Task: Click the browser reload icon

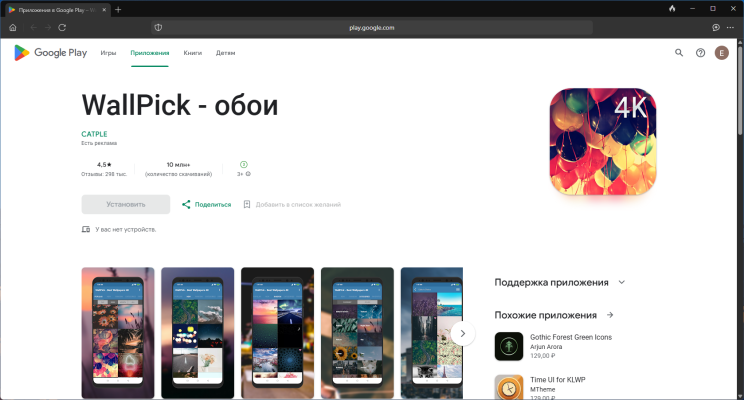Action: tap(61, 27)
